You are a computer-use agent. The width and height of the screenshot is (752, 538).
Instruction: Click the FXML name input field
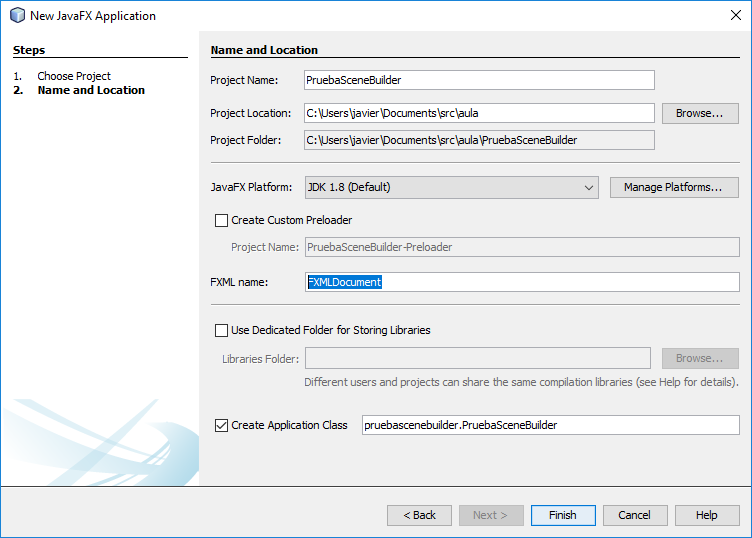point(521,282)
